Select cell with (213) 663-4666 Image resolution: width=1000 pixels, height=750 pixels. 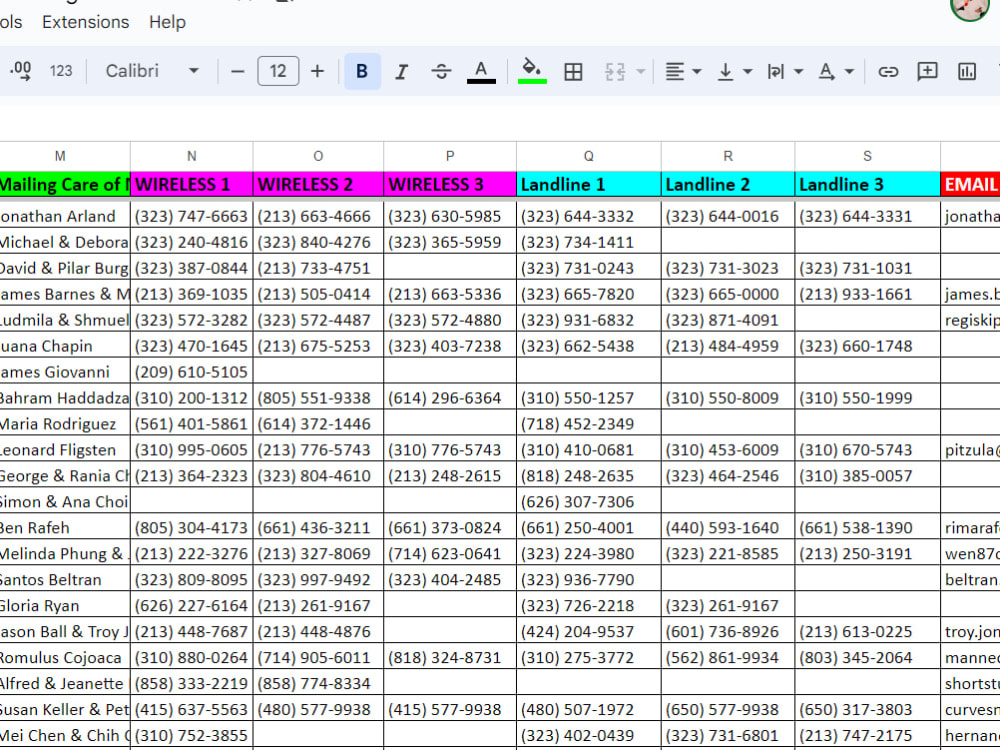click(318, 216)
